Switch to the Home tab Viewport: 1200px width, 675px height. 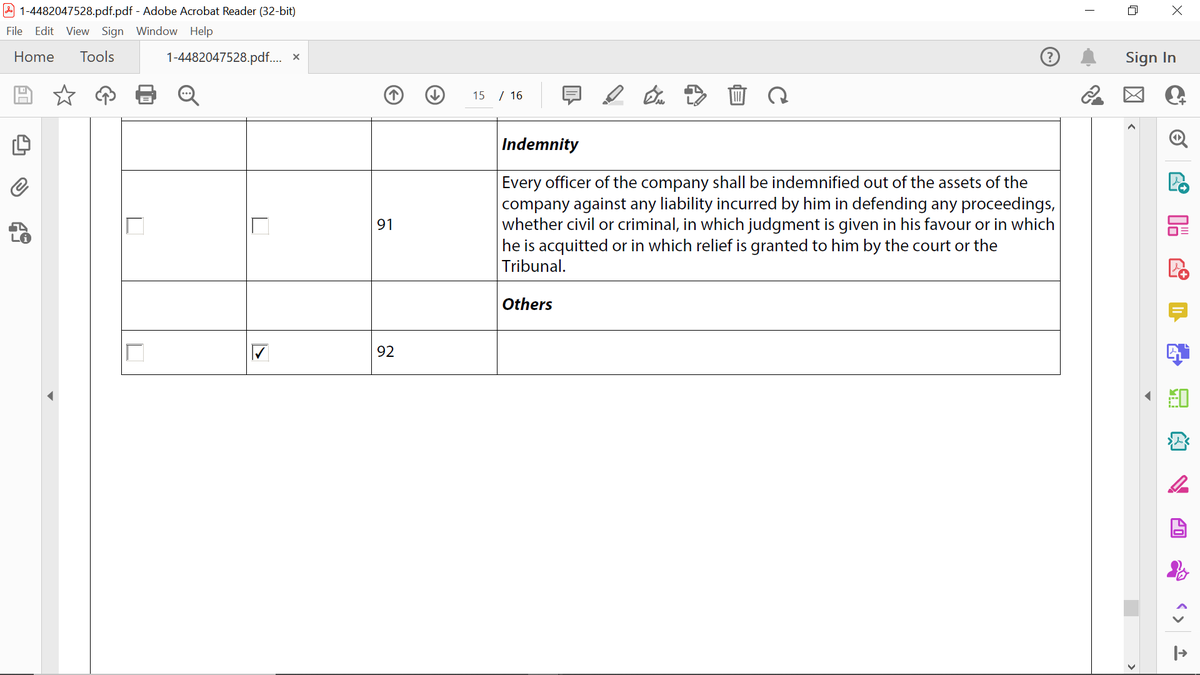click(34, 57)
